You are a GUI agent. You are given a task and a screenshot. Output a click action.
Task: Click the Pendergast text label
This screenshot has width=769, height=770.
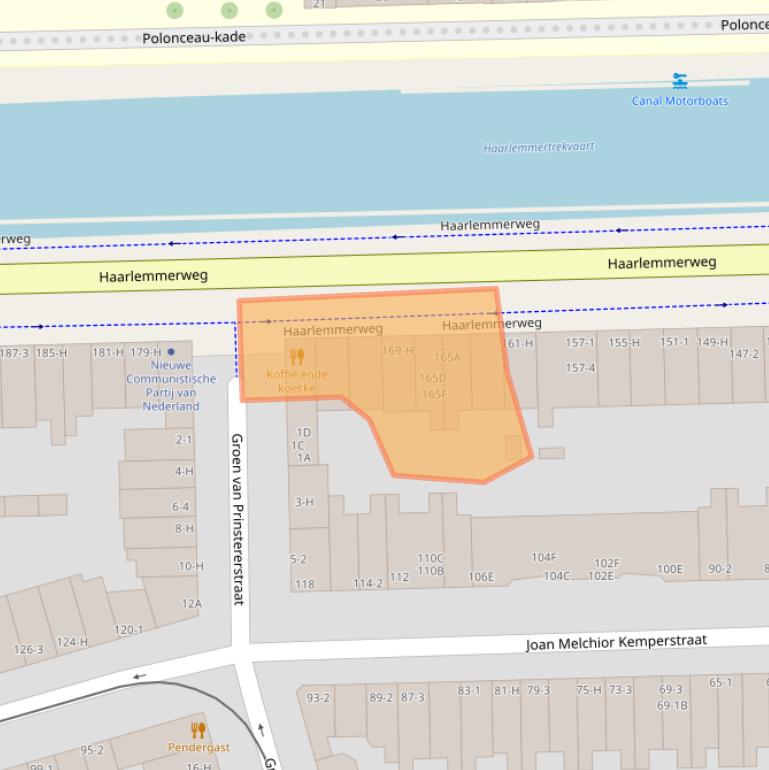pos(198,747)
